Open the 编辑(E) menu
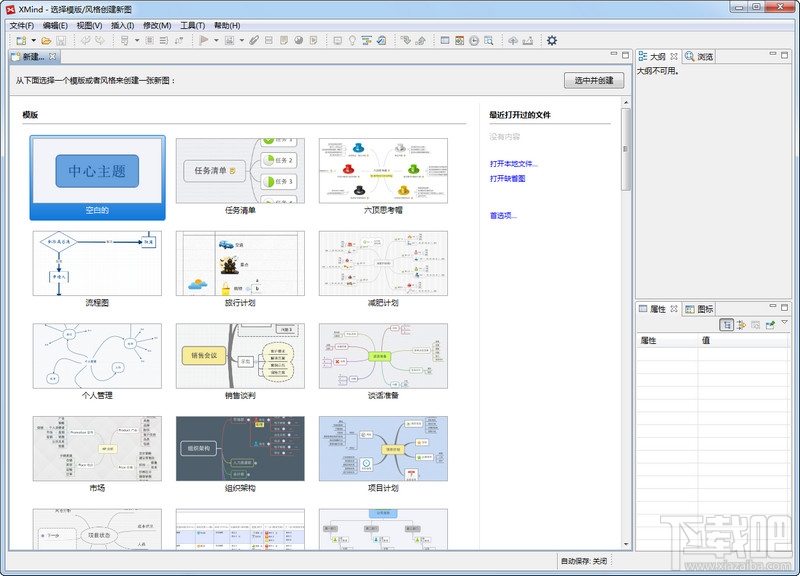This screenshot has width=800, height=576. click(55, 25)
